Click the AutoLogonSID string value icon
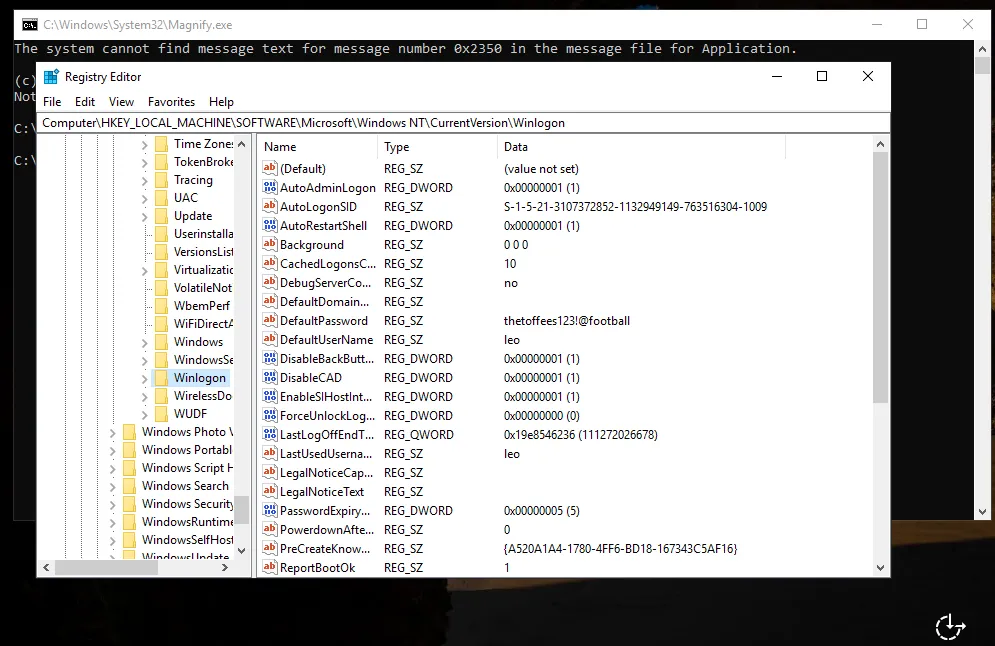This screenshot has height=646, width=995. coord(270,206)
